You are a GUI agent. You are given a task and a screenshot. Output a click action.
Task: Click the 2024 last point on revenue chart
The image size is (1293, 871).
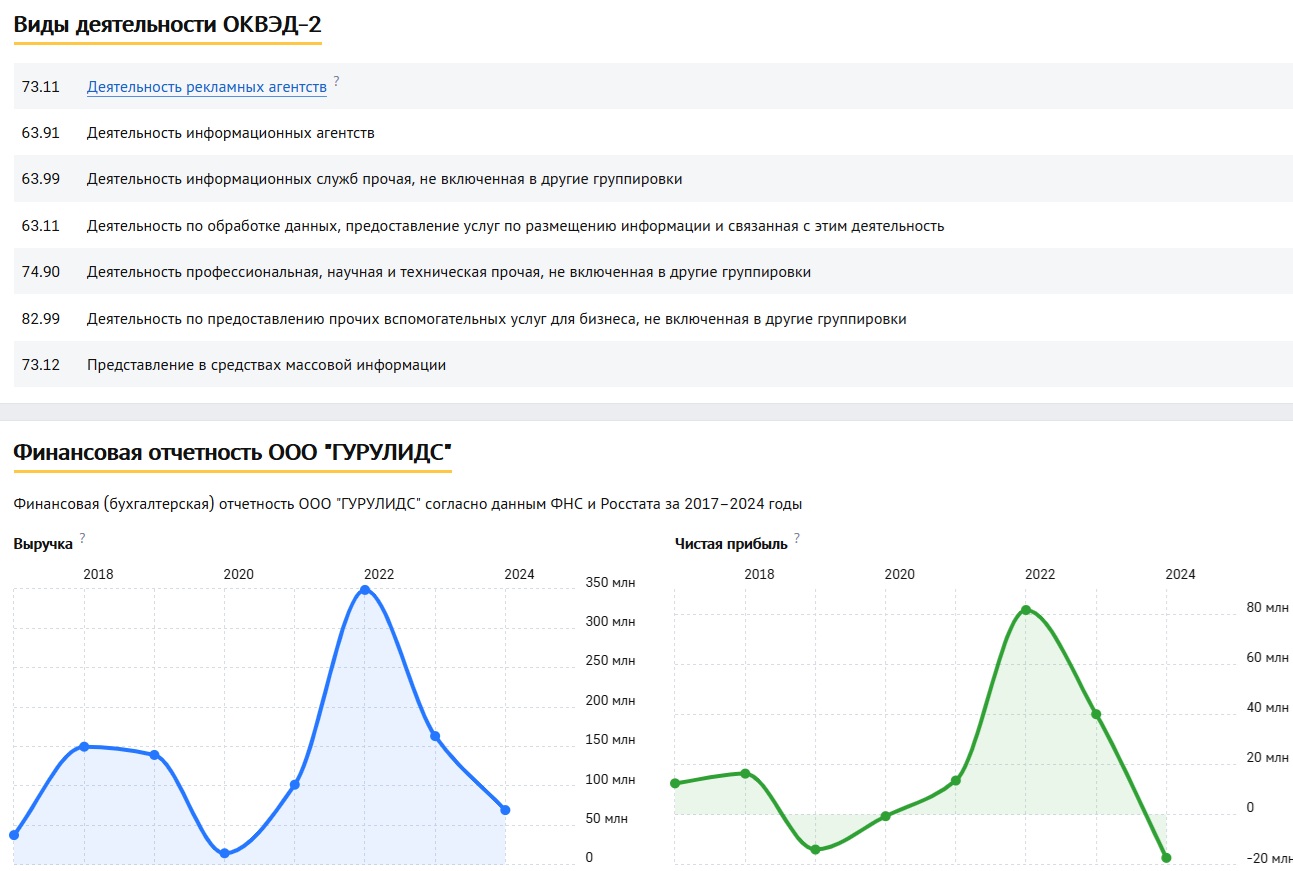click(505, 810)
